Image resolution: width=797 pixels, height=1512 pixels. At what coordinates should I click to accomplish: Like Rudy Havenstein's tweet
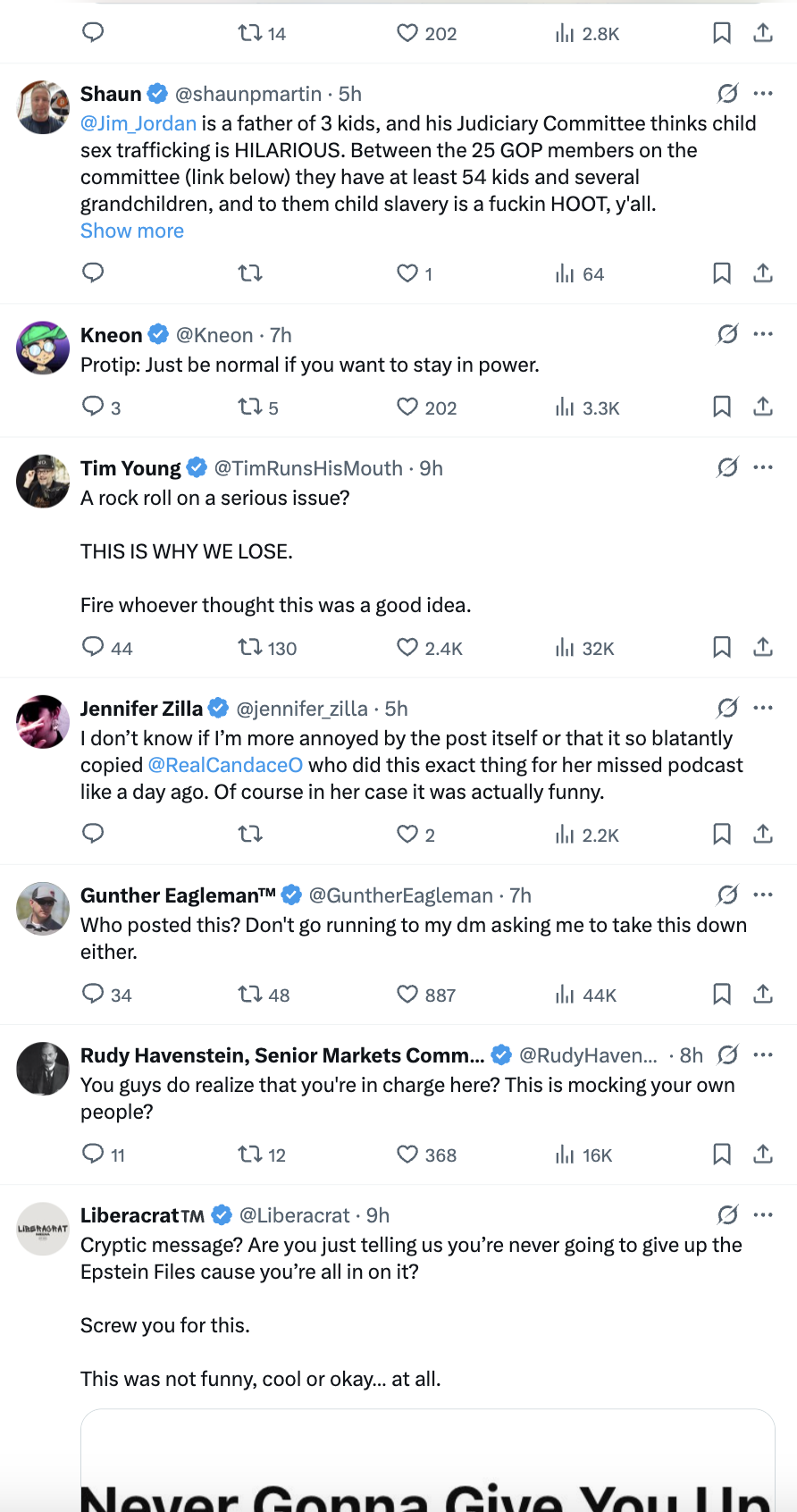pyautogui.click(x=407, y=1154)
